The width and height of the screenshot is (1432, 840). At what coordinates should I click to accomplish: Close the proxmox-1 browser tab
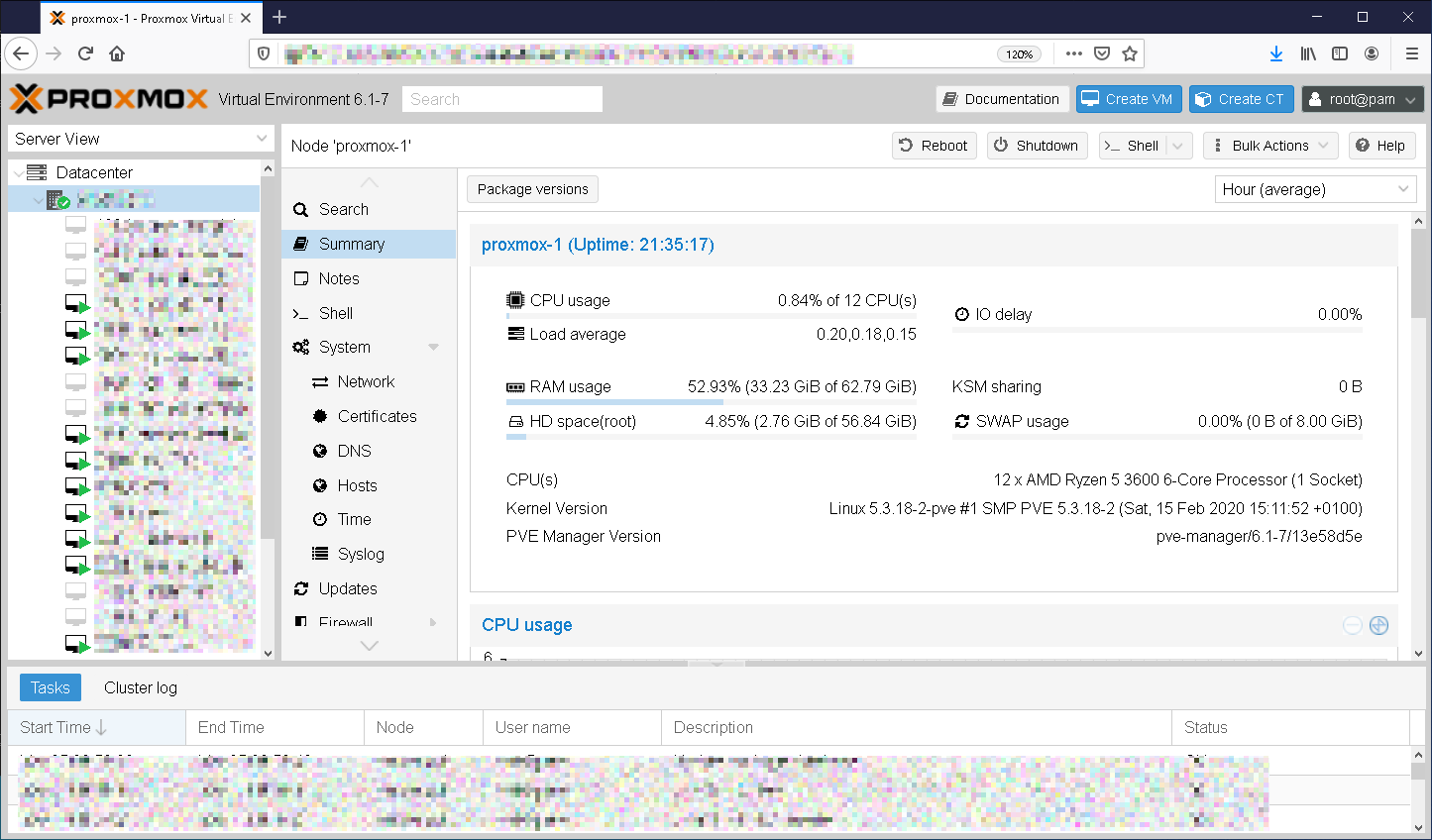tap(246, 18)
